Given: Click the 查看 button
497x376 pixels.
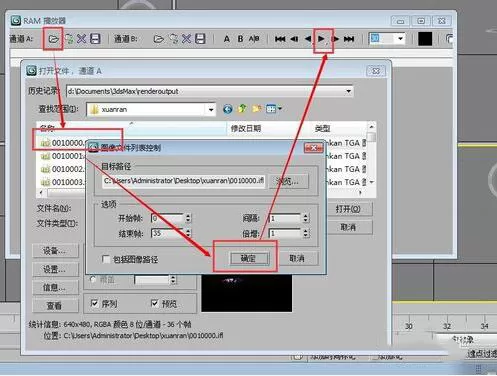Looking at the screenshot, I should 55,305.
